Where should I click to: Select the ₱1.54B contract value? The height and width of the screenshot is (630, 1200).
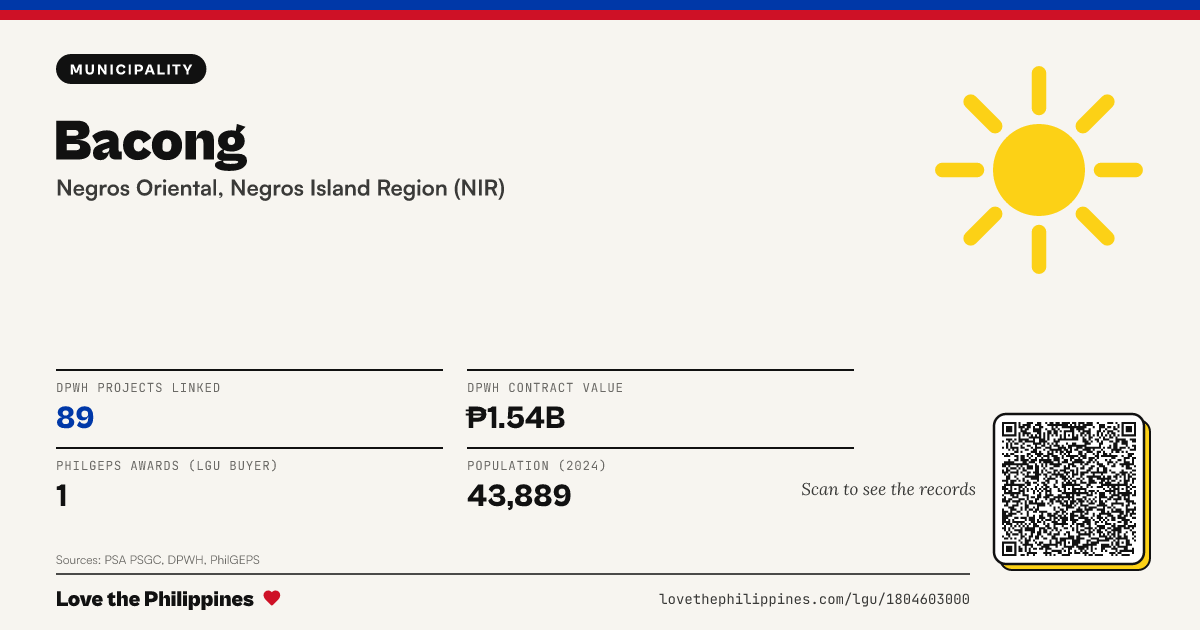coord(516,417)
